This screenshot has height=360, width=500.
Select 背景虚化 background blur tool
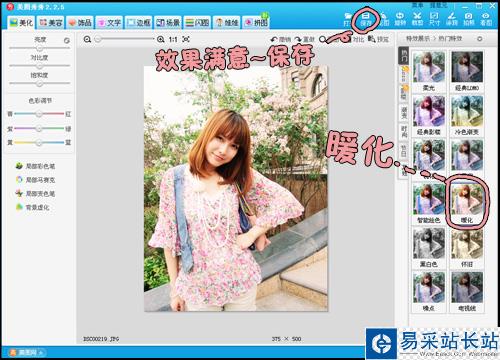pos(33,207)
